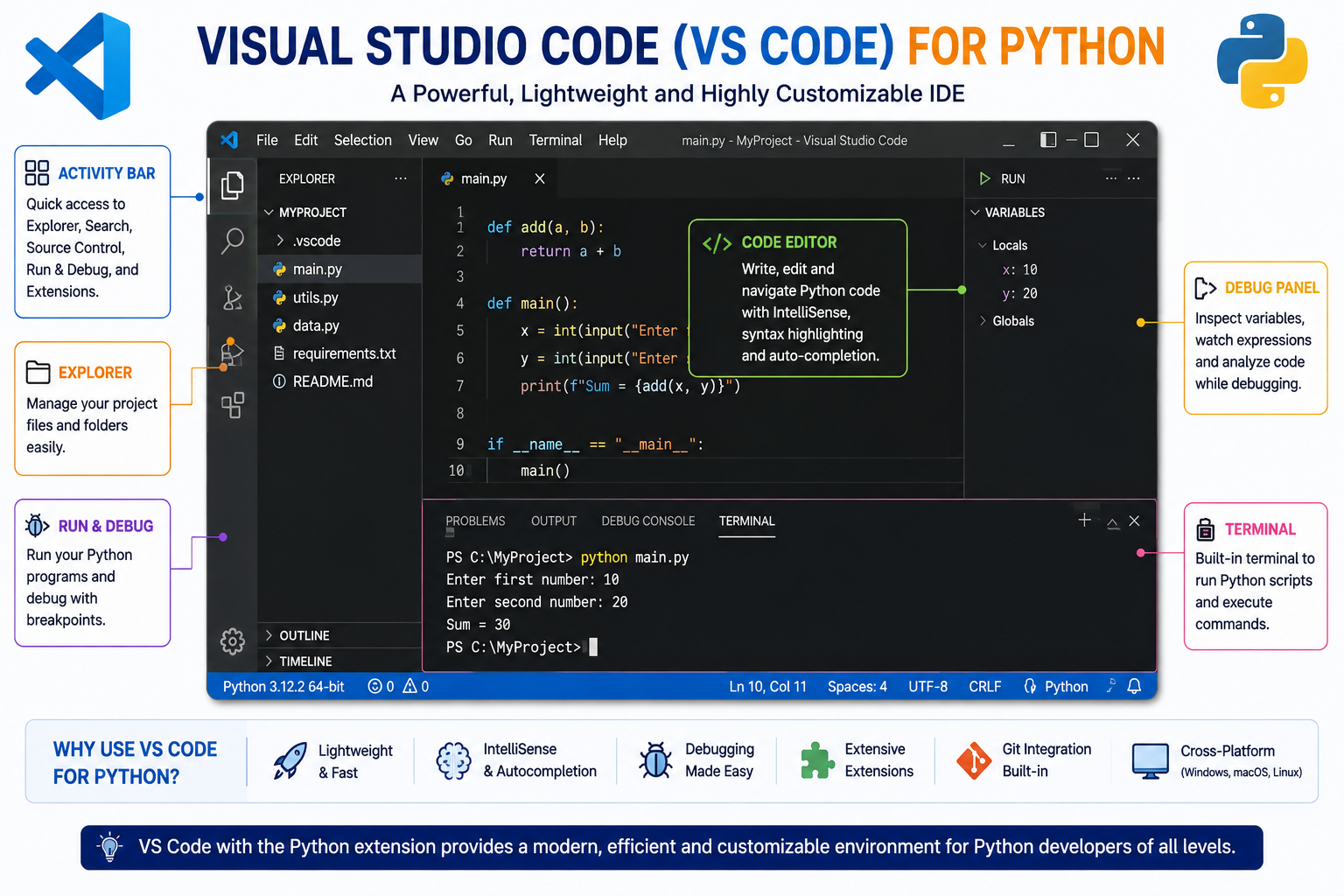
Task: Open the Explorer view in activity bar
Action: coord(232,185)
